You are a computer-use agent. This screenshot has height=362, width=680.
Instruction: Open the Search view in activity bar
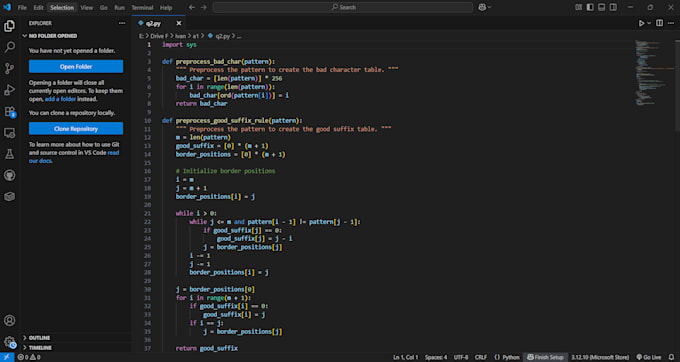point(10,47)
